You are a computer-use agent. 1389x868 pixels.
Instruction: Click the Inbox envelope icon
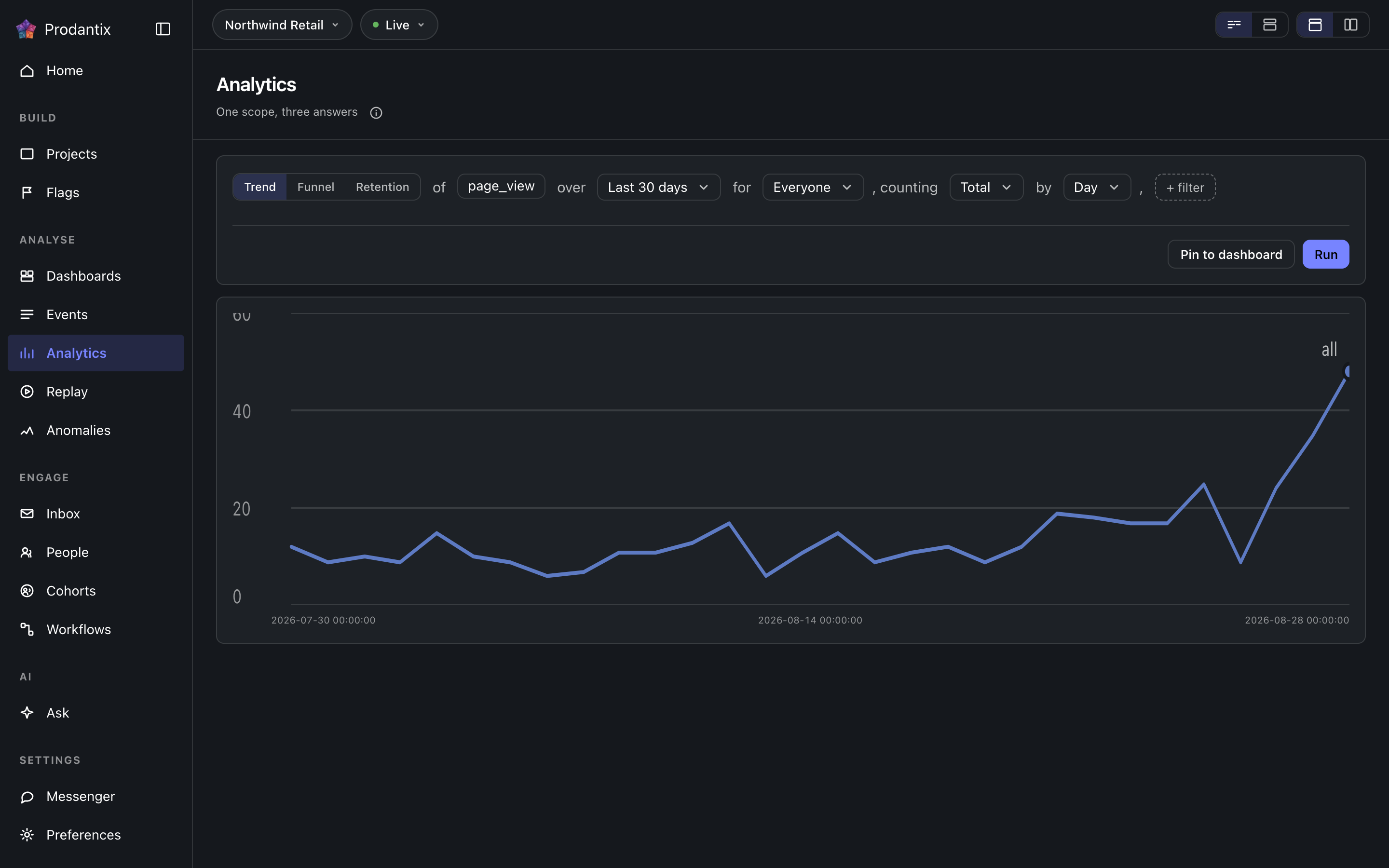tap(27, 514)
